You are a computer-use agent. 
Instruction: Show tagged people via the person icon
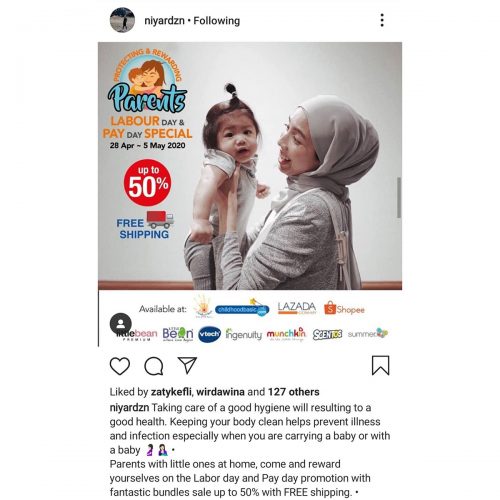121,324
